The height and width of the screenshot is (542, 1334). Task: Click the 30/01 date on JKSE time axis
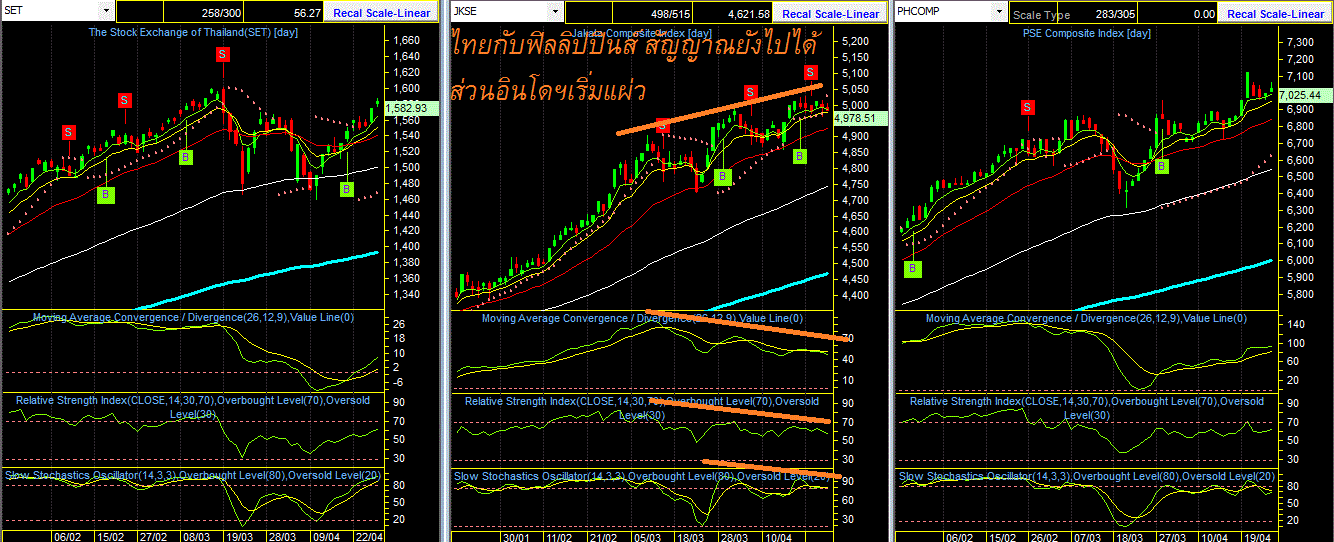pyautogui.click(x=516, y=535)
